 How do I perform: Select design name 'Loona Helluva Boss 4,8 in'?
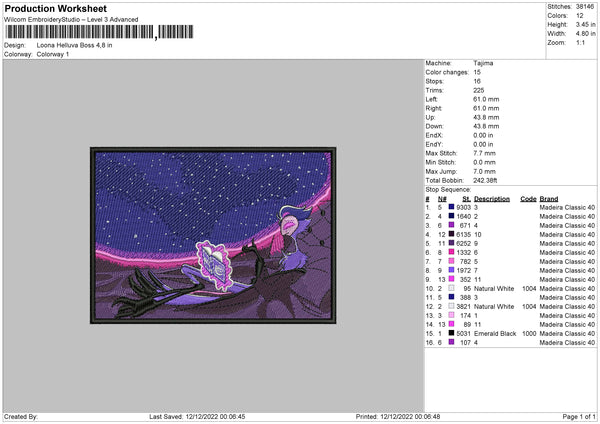coord(75,45)
